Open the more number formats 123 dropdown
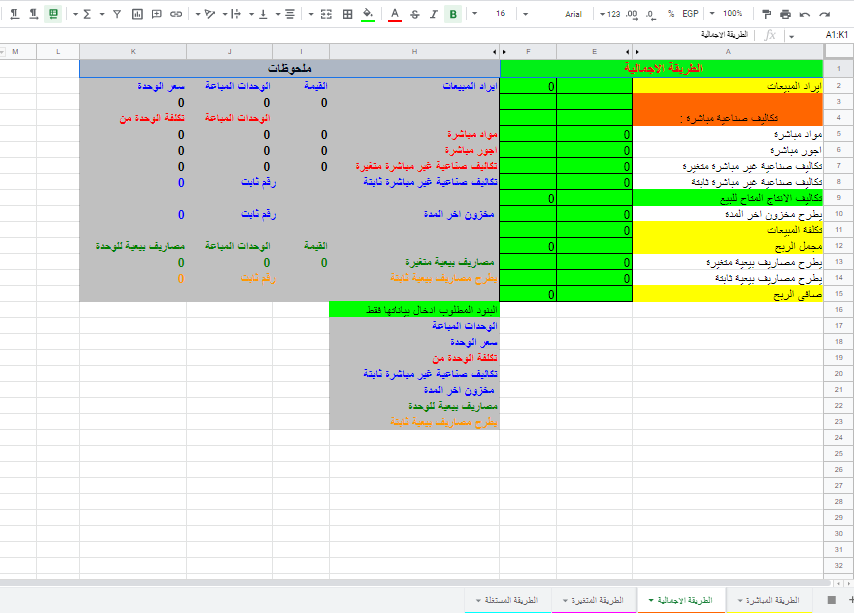Viewport: 854px width, 613px height. 611,14
